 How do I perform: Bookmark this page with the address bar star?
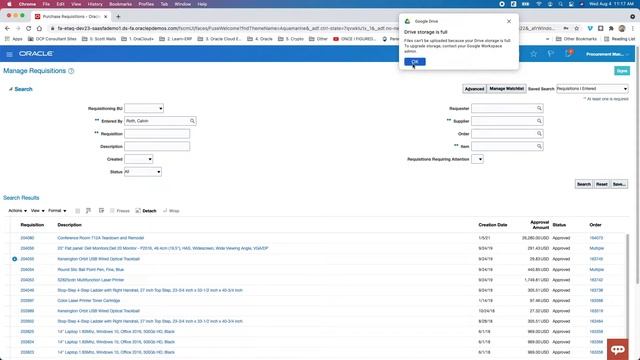coord(577,28)
